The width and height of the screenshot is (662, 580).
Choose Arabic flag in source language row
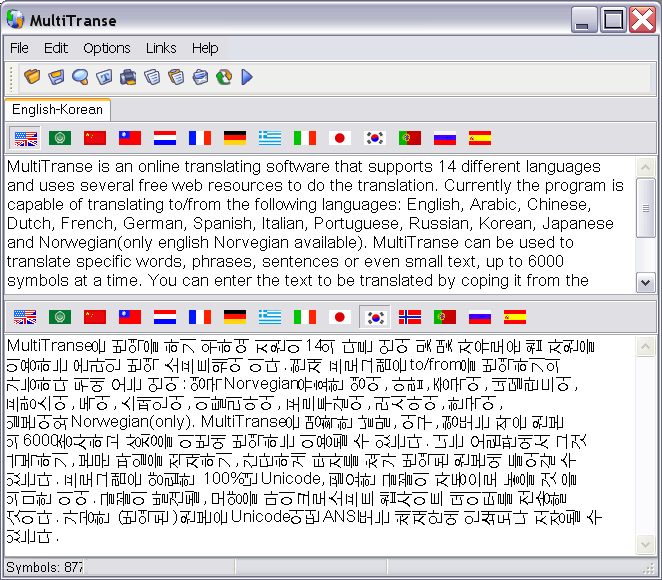[x=60, y=138]
